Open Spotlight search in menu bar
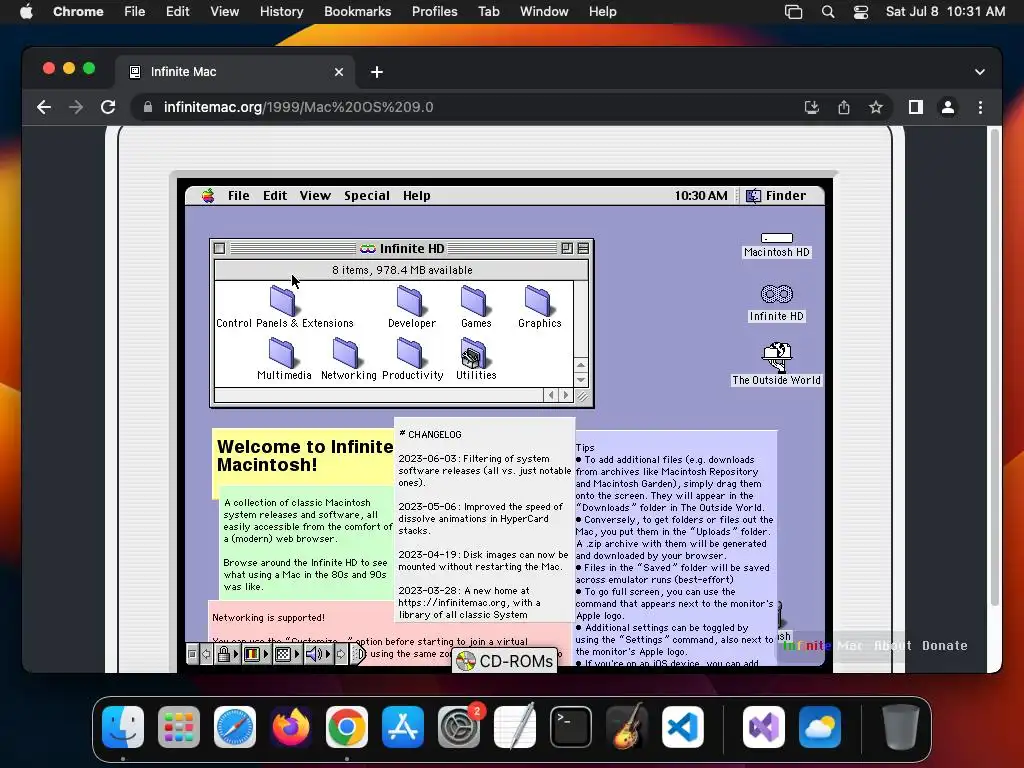 827,12
